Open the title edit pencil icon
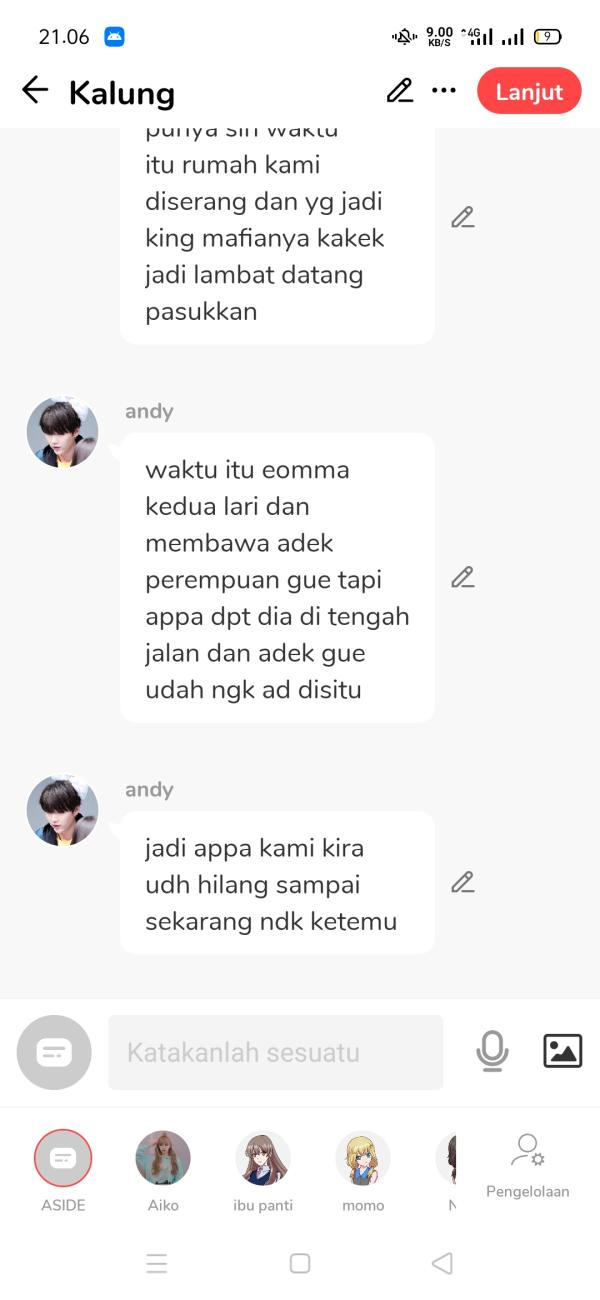This screenshot has width=600, height=1300. click(400, 91)
